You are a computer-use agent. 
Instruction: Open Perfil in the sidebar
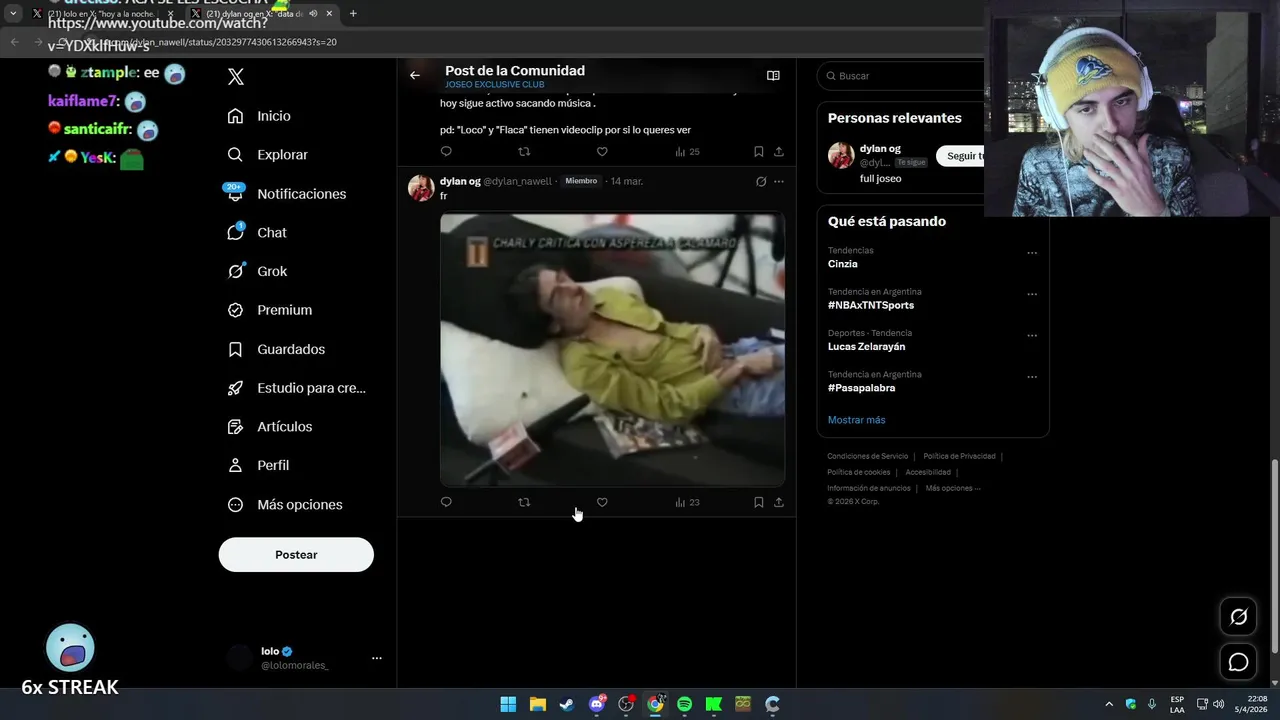pyautogui.click(x=258, y=465)
